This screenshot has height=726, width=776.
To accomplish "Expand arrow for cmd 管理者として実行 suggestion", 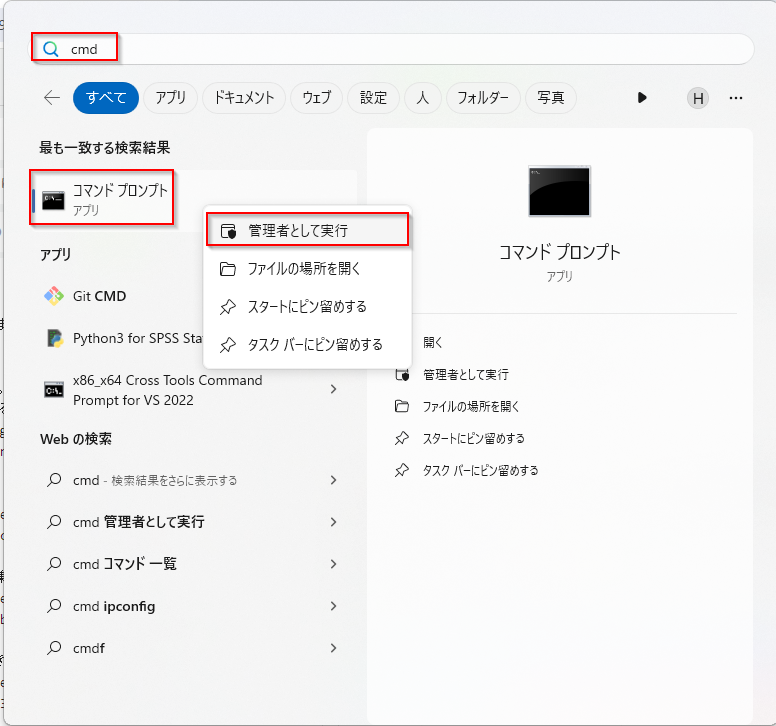I will (x=334, y=522).
